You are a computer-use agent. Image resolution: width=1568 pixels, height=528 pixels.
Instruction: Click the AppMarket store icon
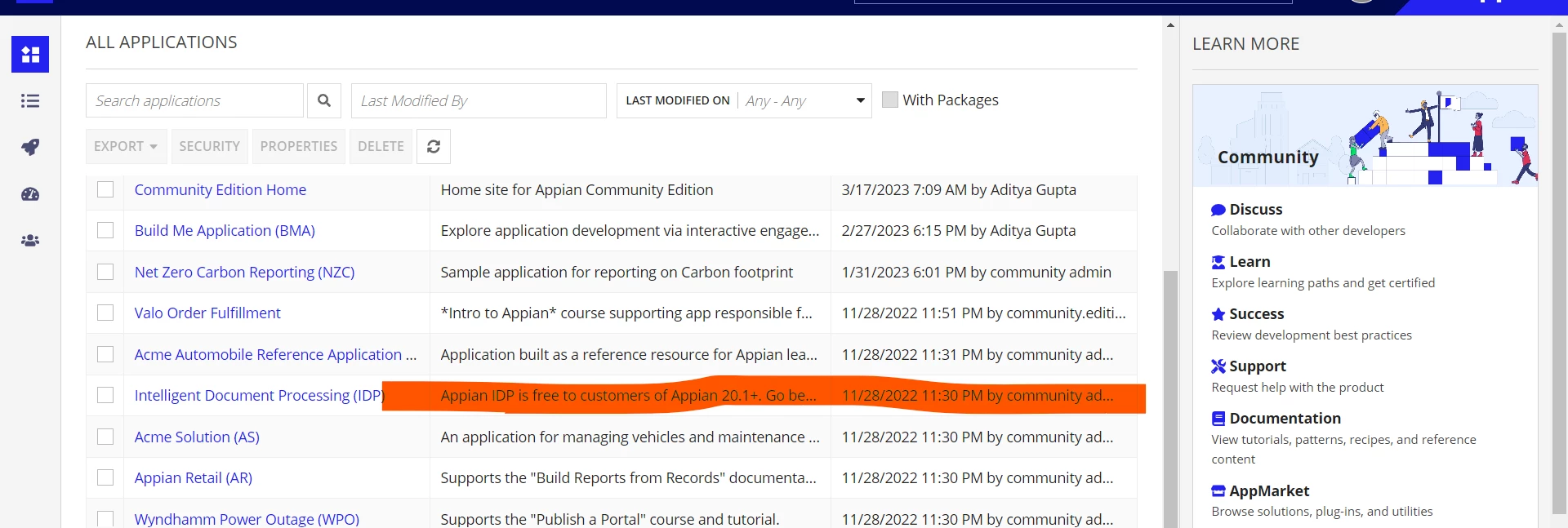coord(1218,491)
